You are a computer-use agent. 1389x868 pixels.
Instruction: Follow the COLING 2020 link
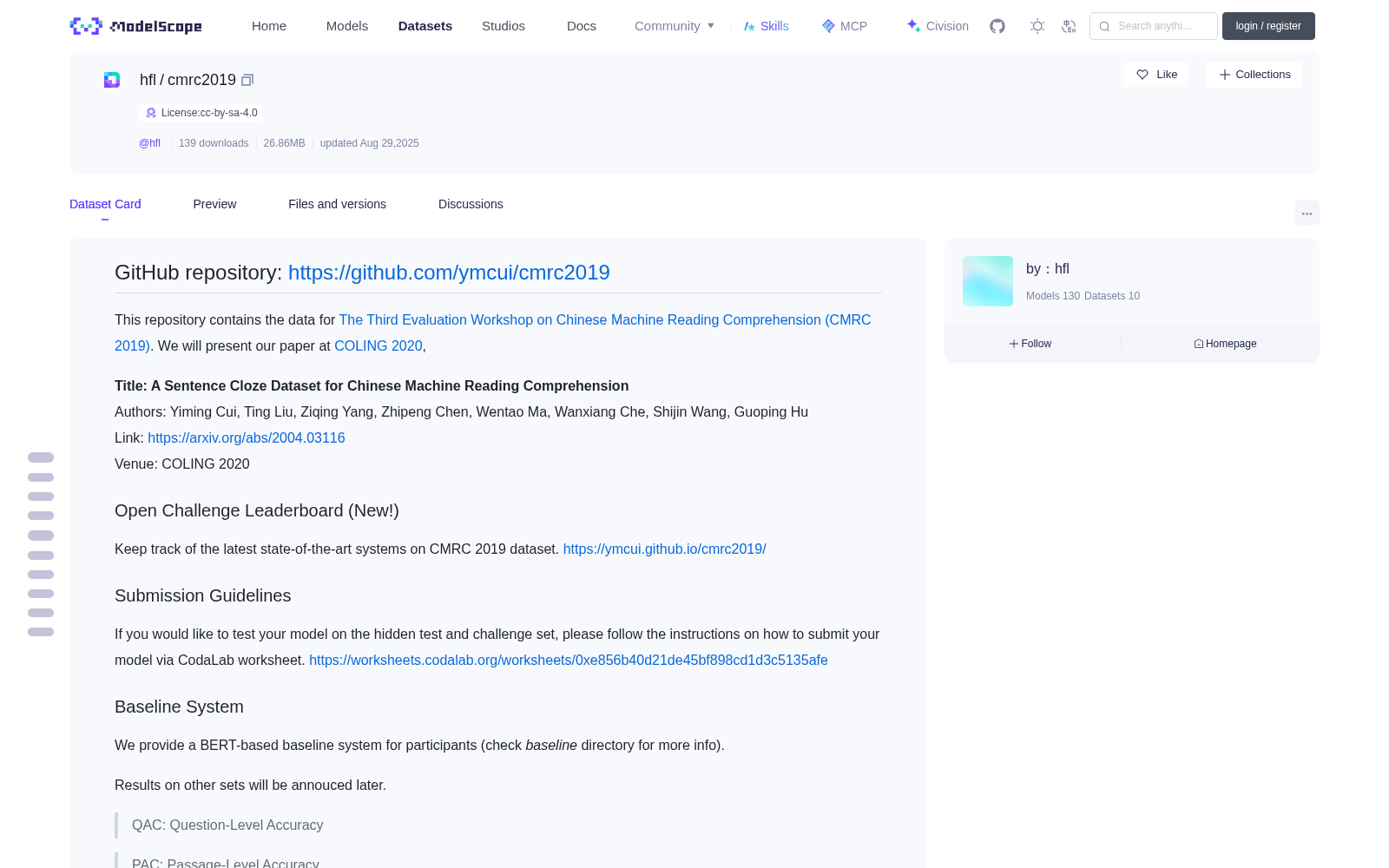[379, 345]
